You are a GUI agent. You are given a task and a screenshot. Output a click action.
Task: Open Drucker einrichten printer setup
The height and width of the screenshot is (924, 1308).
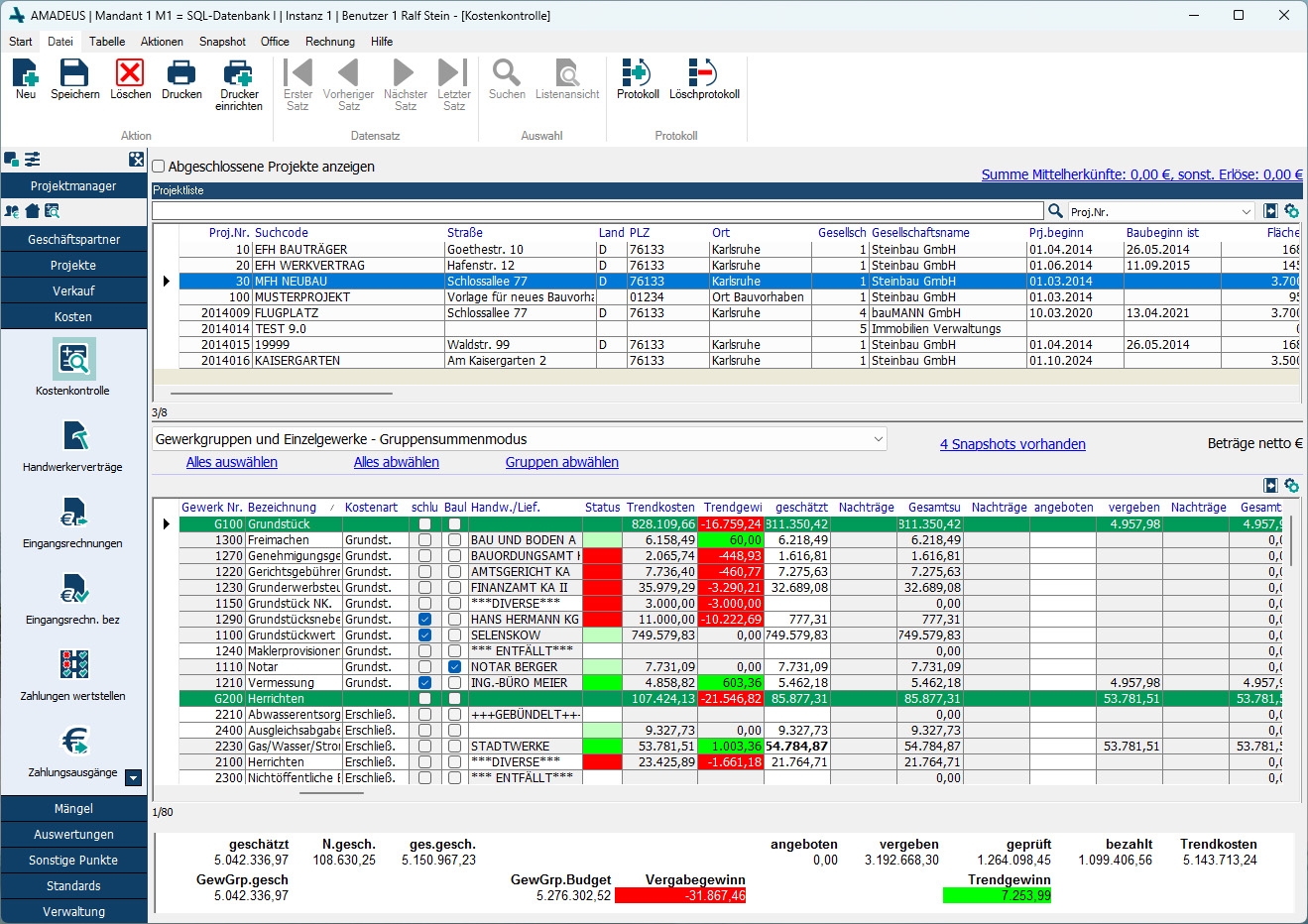(238, 73)
